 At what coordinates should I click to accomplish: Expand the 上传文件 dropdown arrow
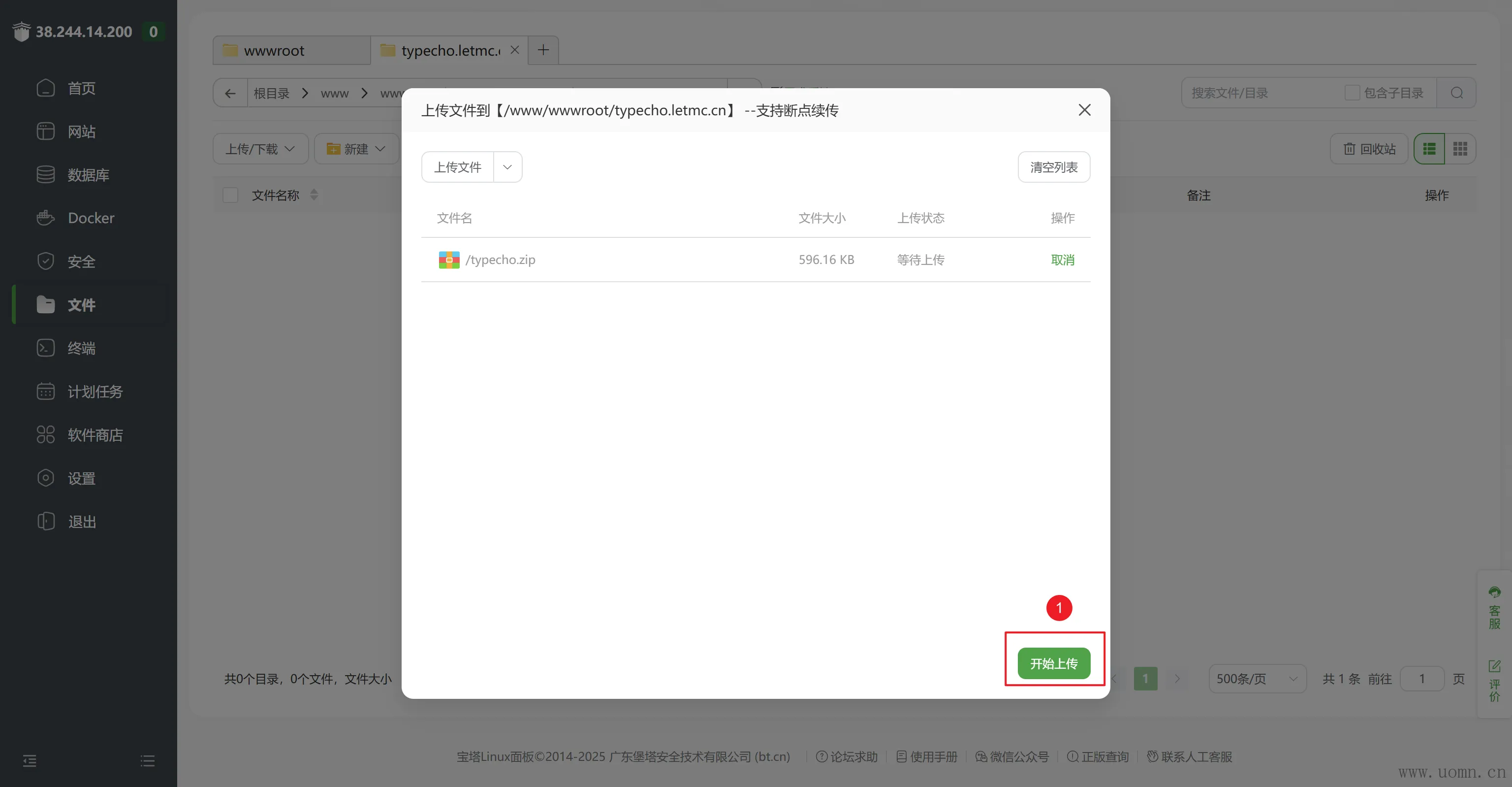tap(507, 167)
